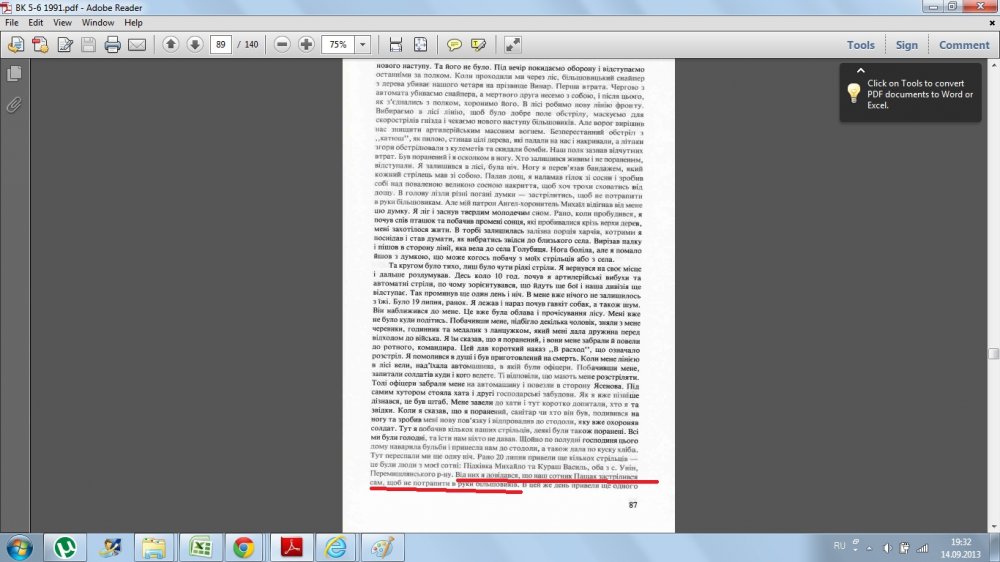Click the page number field showing 89
Image resolution: width=1000 pixels, height=562 pixels.
pos(221,45)
